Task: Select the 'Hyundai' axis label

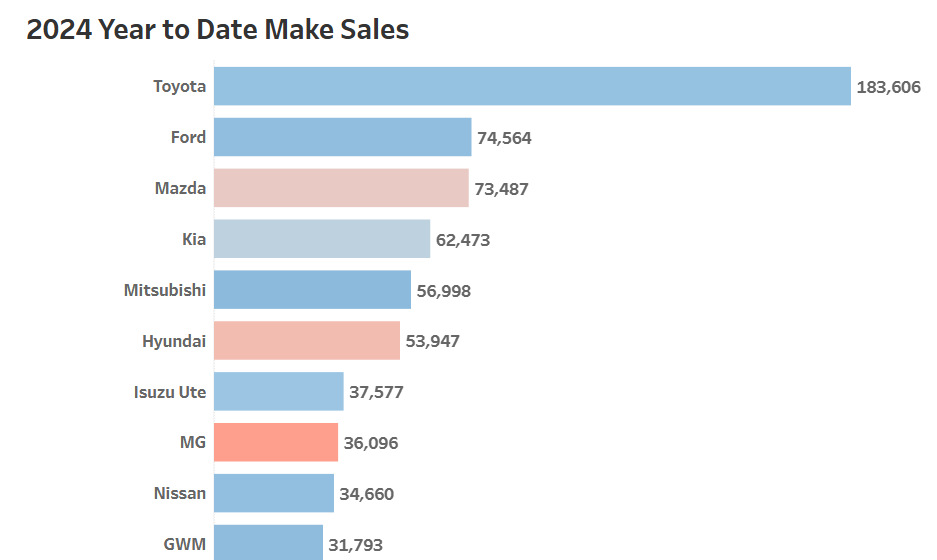Action: (174, 341)
